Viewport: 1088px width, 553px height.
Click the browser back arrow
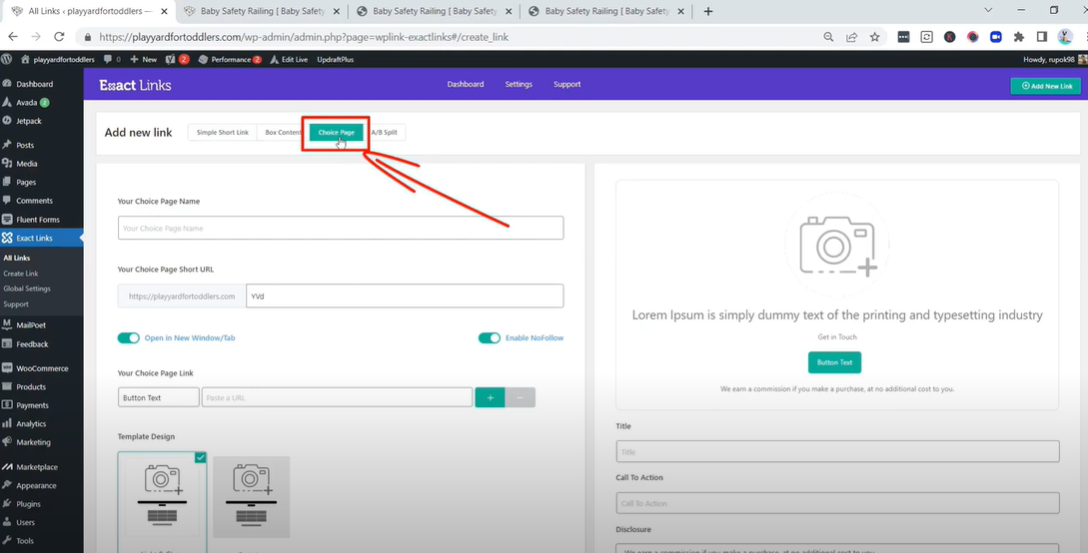coord(13,37)
